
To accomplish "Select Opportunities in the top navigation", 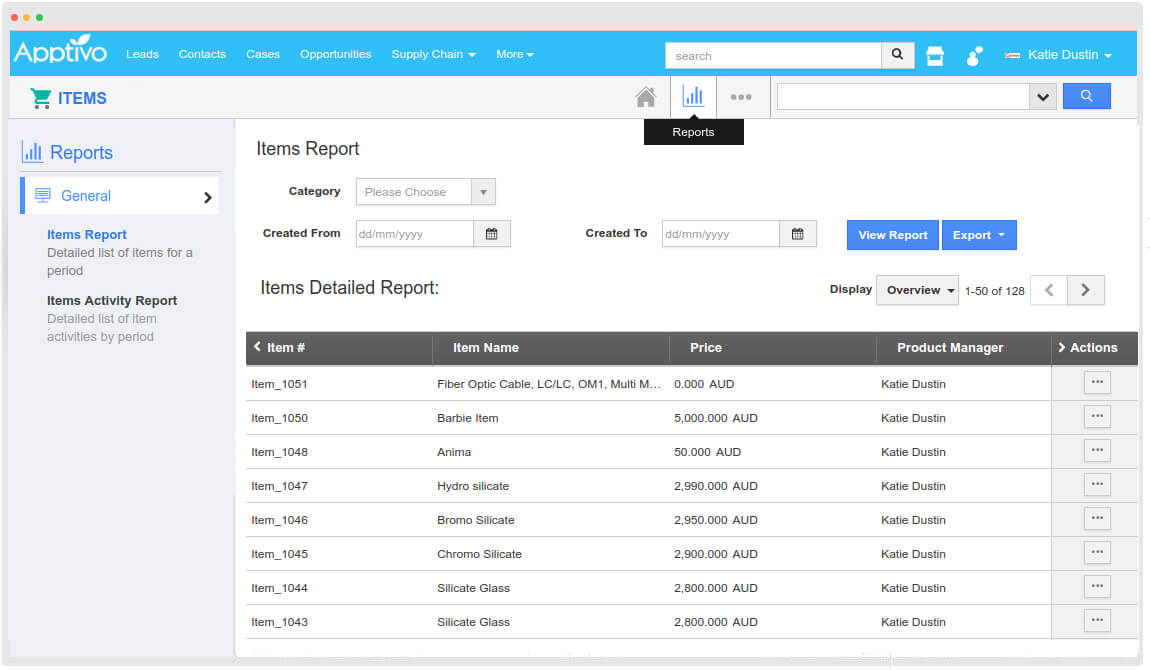I will (x=335, y=54).
